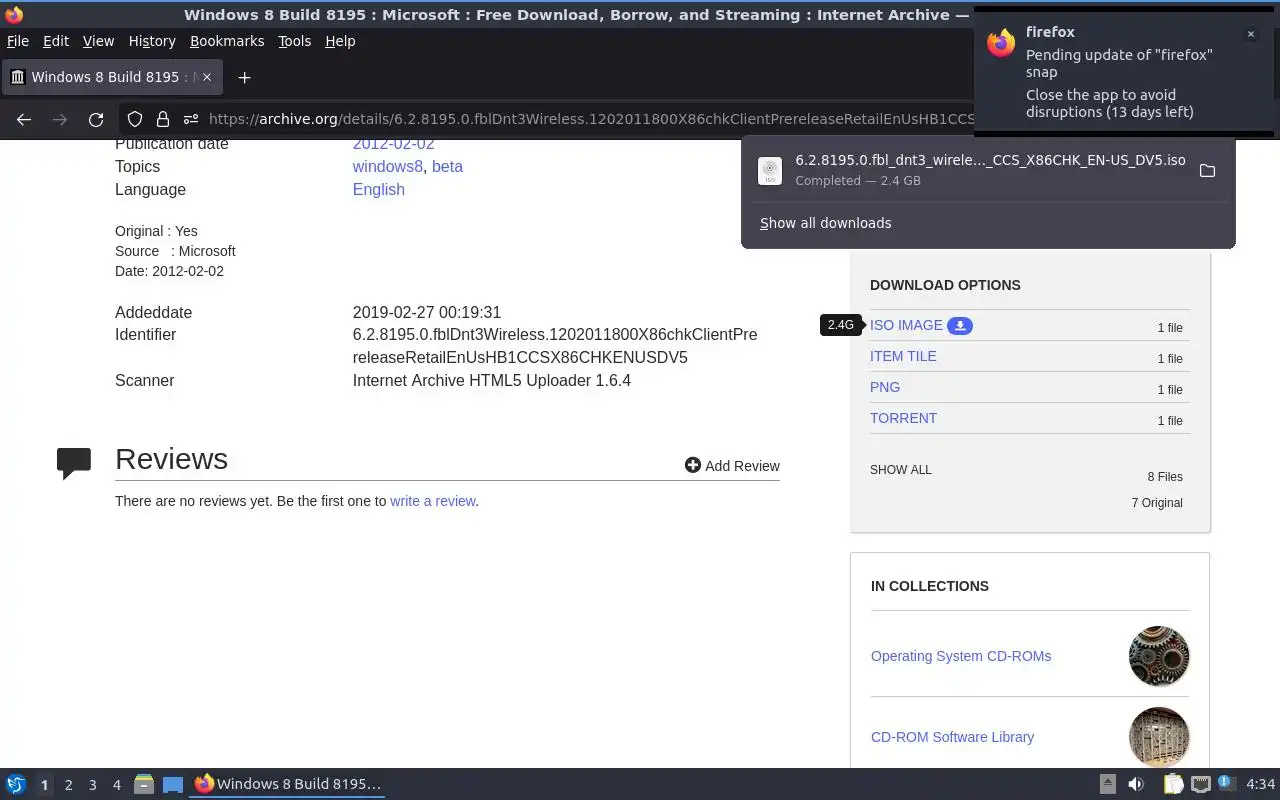The height and width of the screenshot is (800, 1280).
Task: Click the ITEM TILE download link
Action: pos(903,356)
